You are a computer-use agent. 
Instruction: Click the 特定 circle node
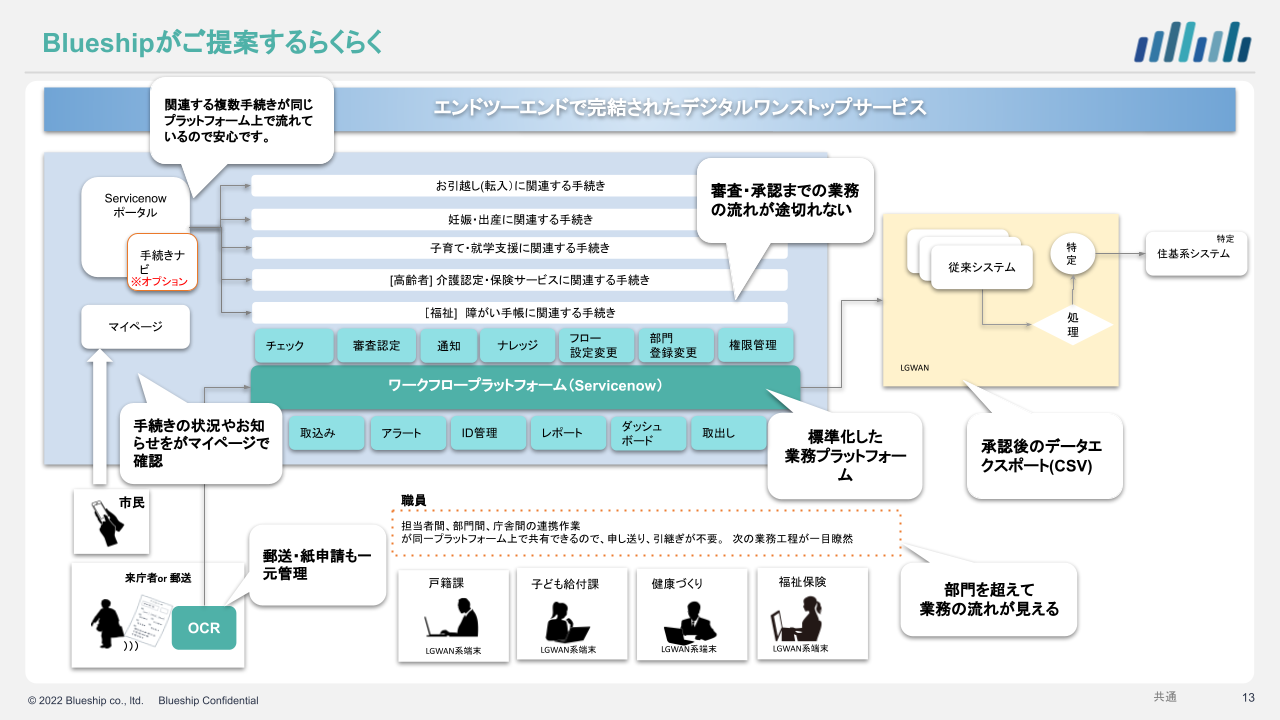[x=1072, y=254]
